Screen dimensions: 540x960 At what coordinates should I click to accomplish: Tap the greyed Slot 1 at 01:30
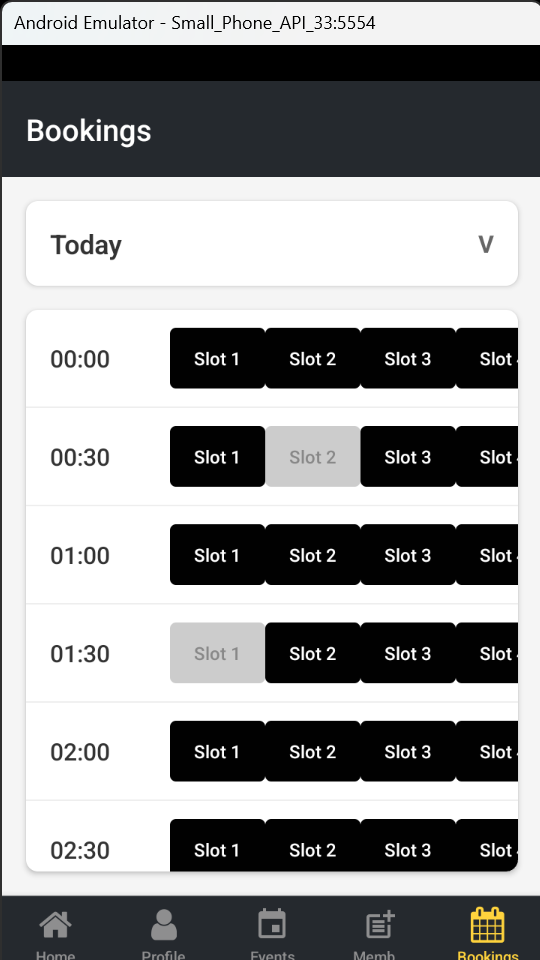[217, 653]
